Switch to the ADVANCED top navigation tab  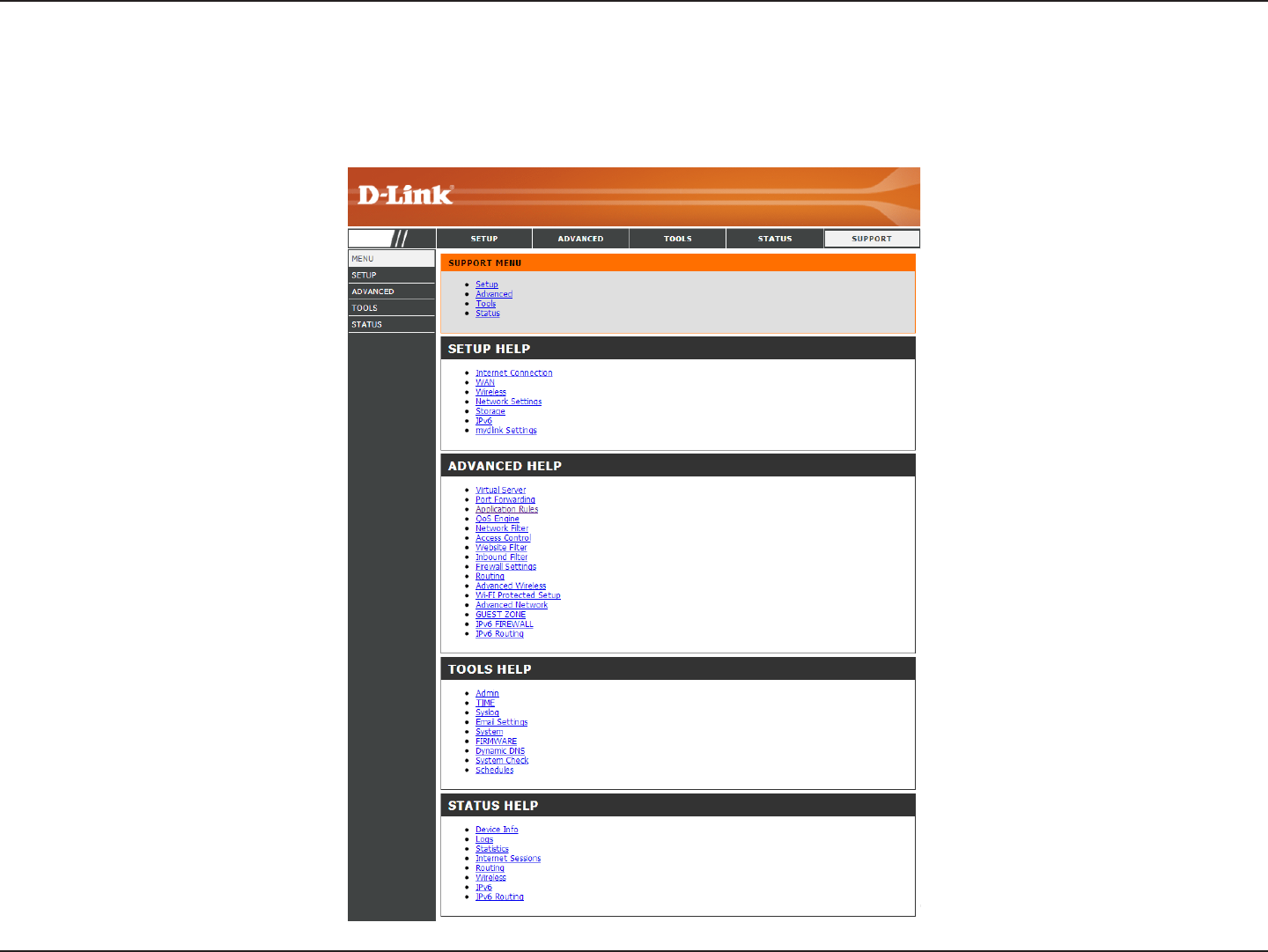tap(581, 239)
